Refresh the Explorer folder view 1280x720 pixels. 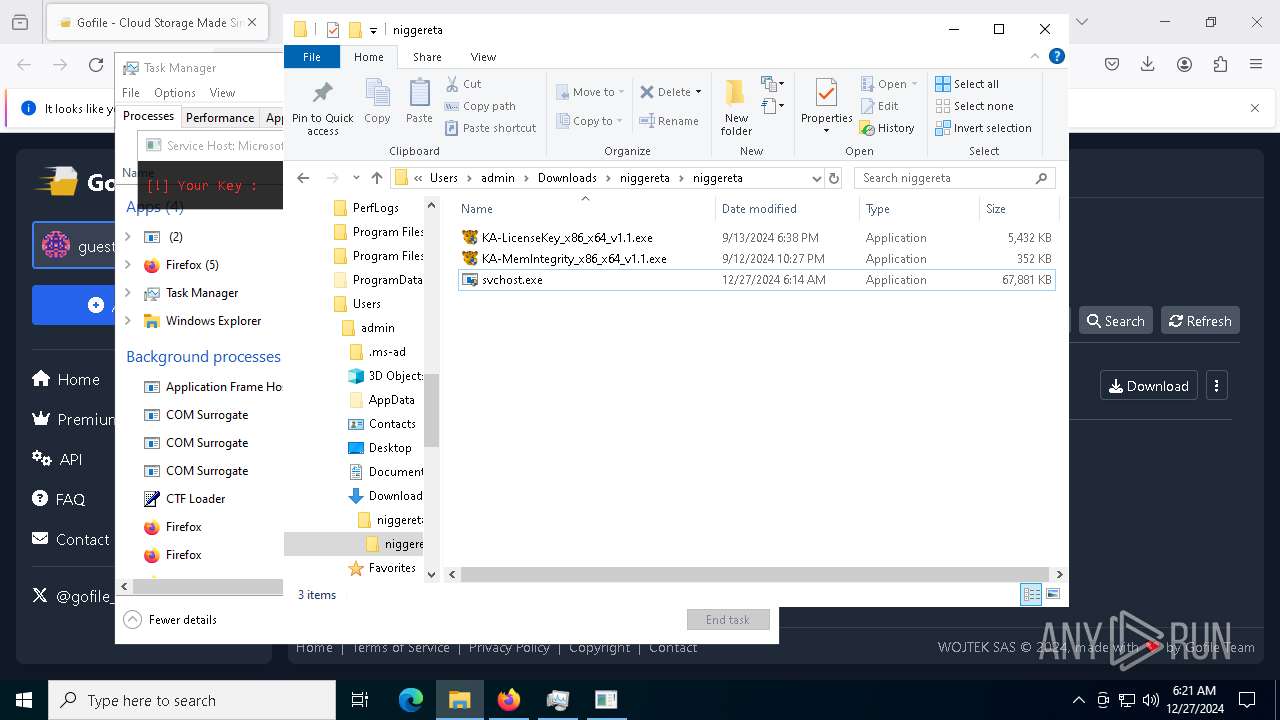click(834, 178)
